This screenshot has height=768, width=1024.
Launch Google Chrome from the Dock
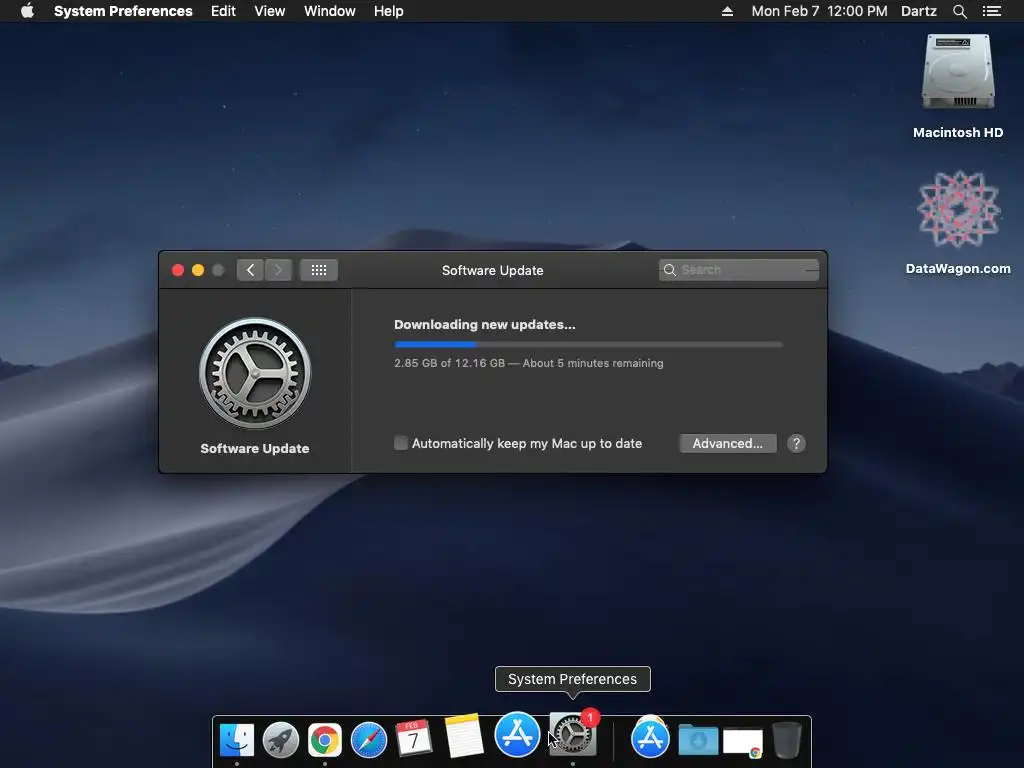tap(325, 740)
